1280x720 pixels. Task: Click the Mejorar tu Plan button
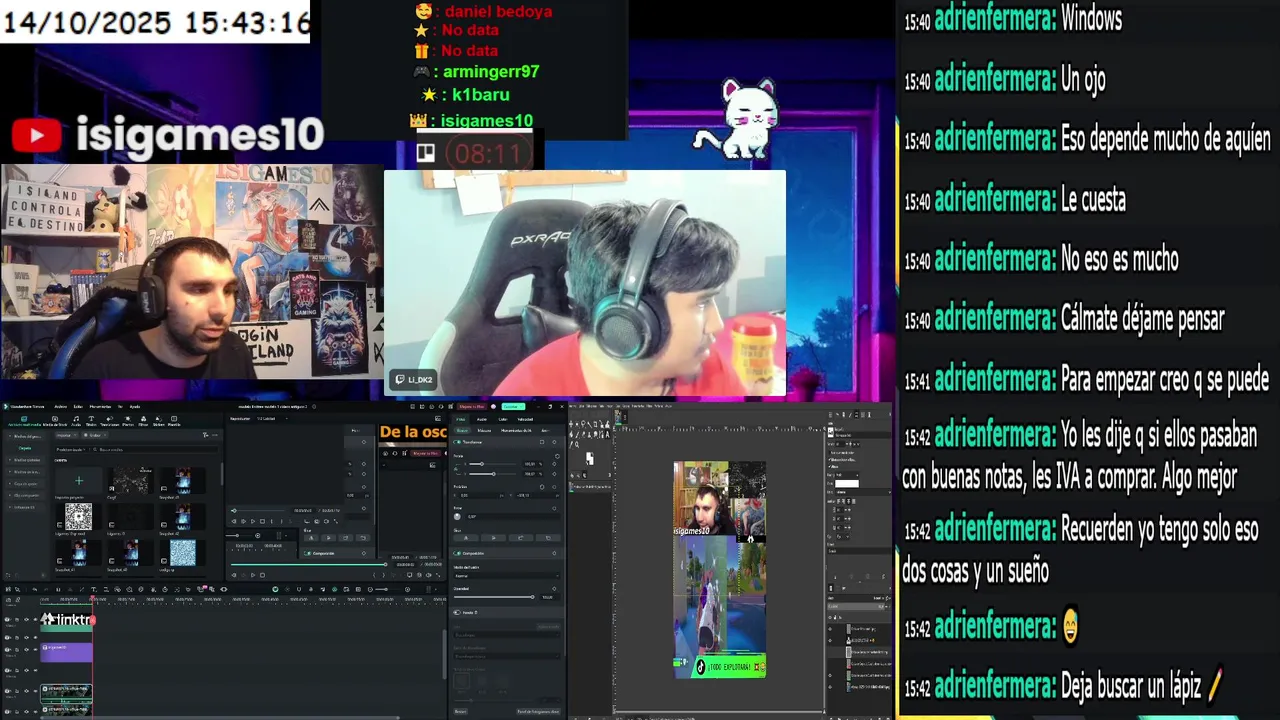(471, 406)
